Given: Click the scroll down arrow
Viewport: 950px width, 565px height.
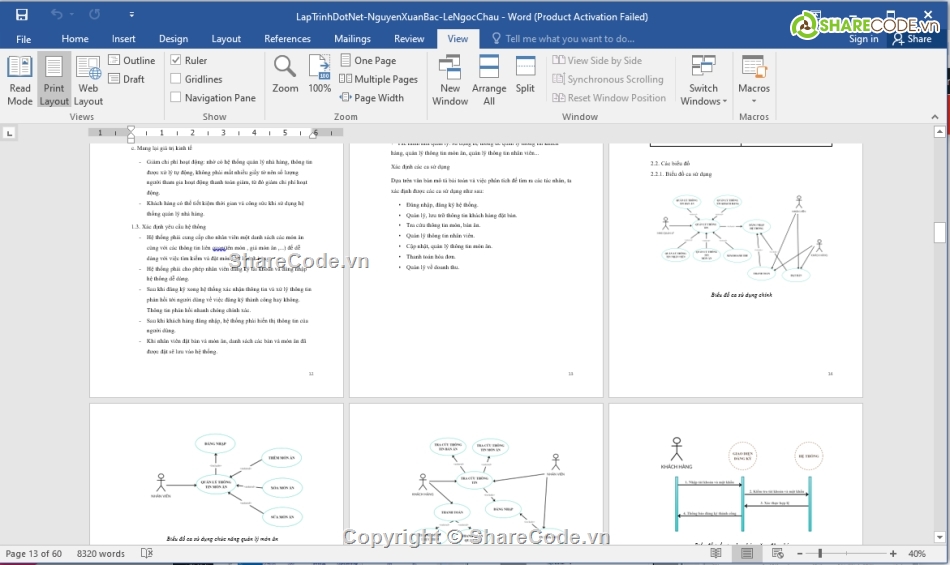Looking at the screenshot, I should pyautogui.click(x=940, y=537).
